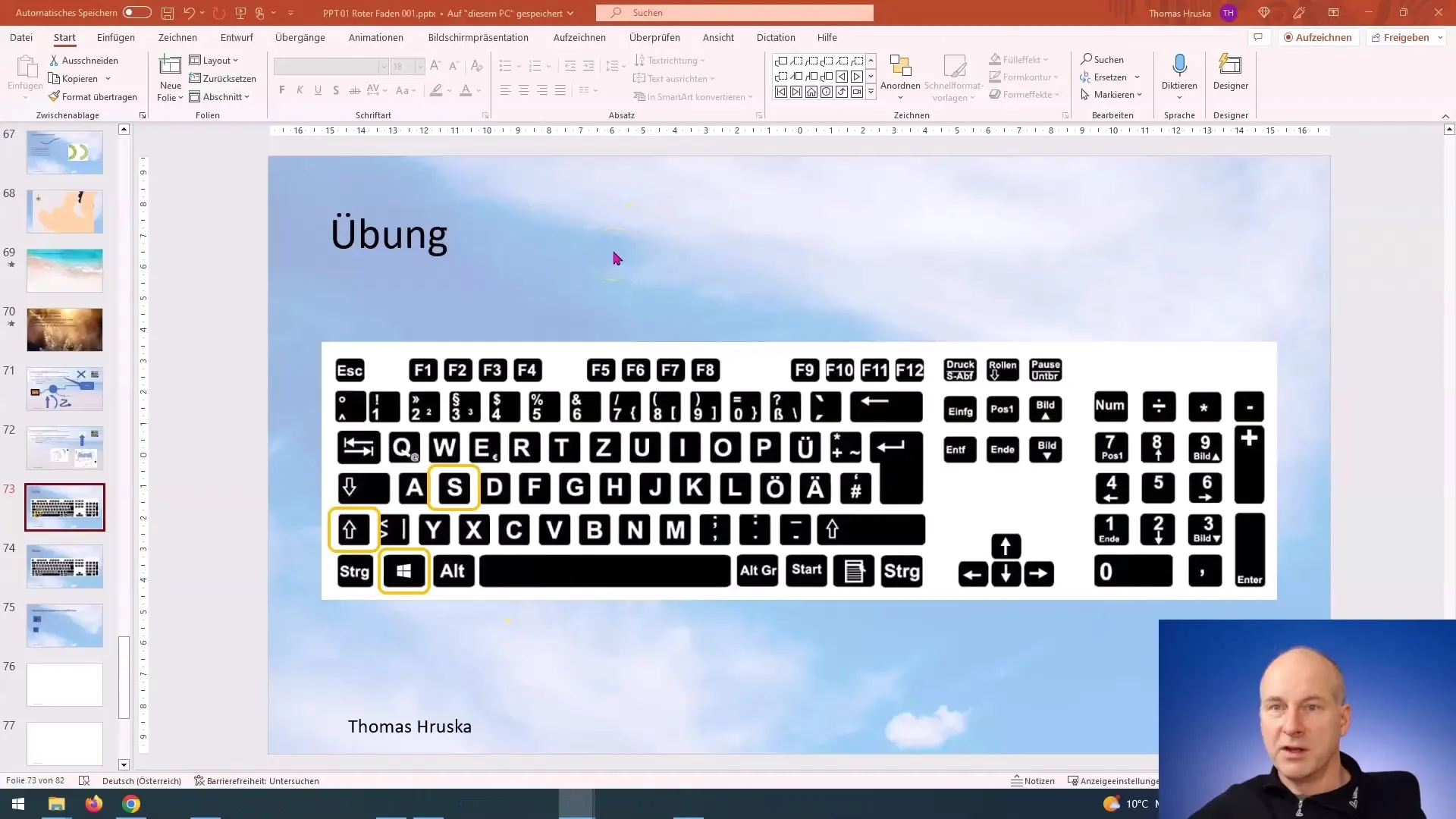Start presentation from beginning icon

coord(240,13)
